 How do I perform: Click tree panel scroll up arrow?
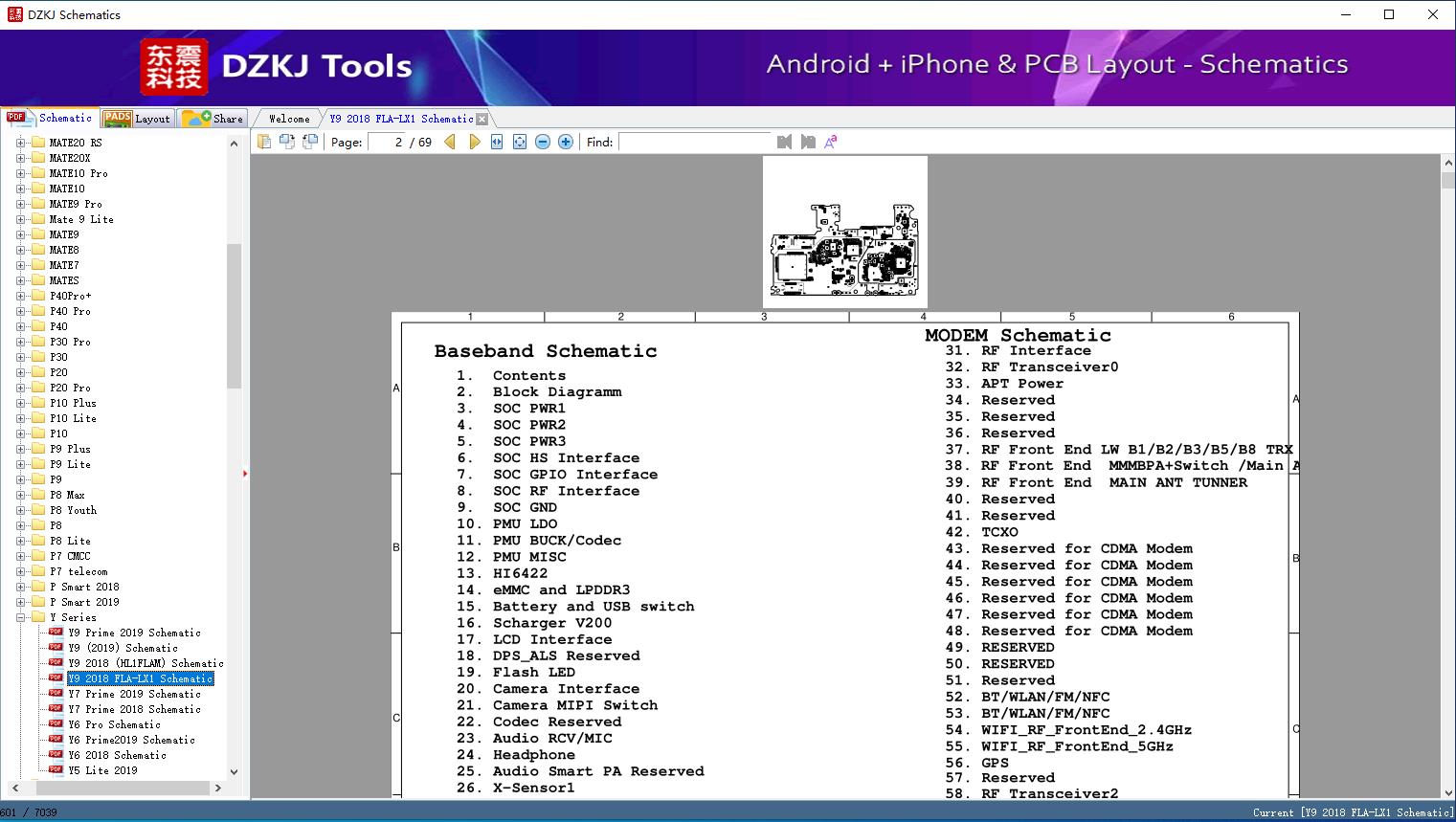tap(234, 144)
